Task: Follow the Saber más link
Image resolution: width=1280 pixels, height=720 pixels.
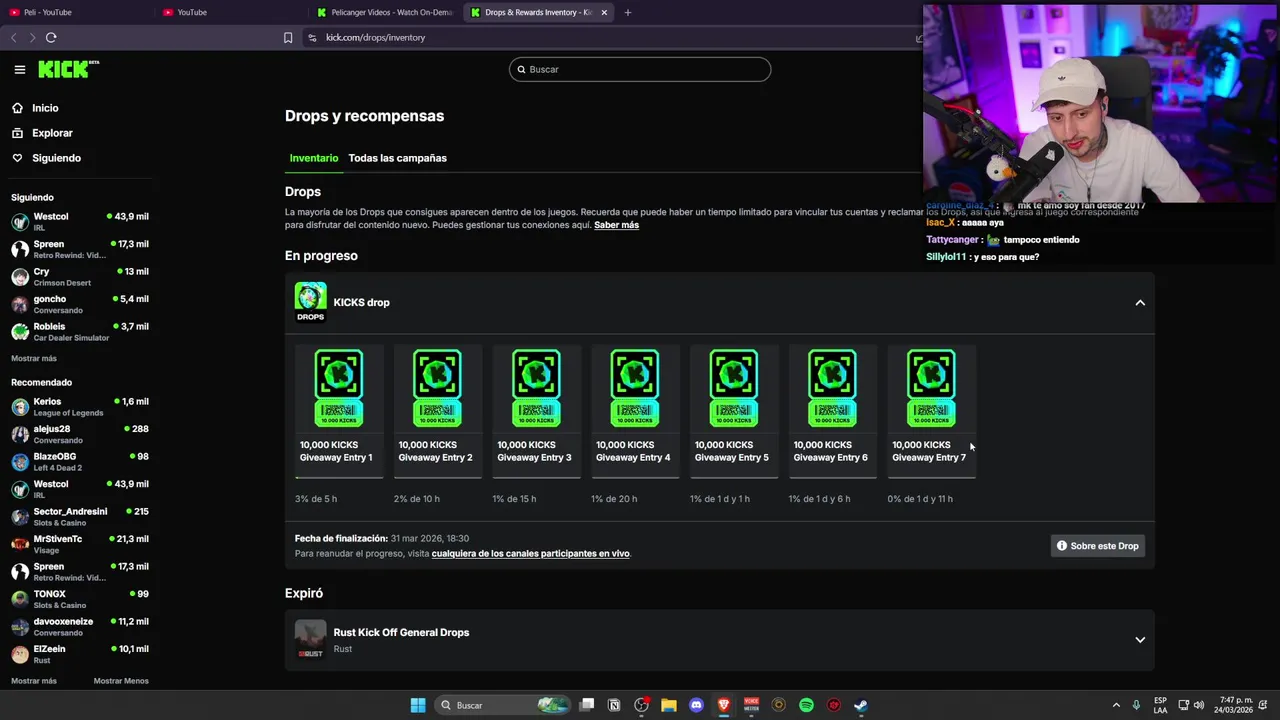Action: pyautogui.click(x=616, y=225)
